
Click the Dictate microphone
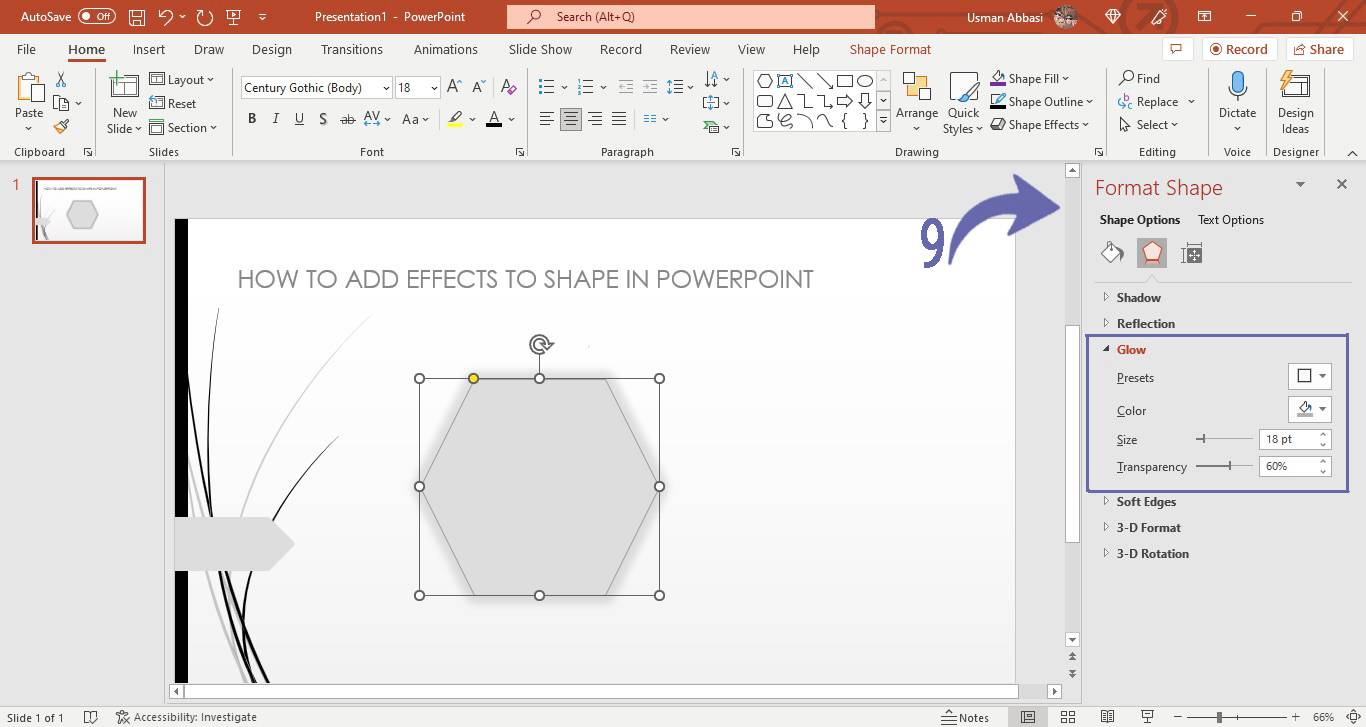coord(1237,103)
